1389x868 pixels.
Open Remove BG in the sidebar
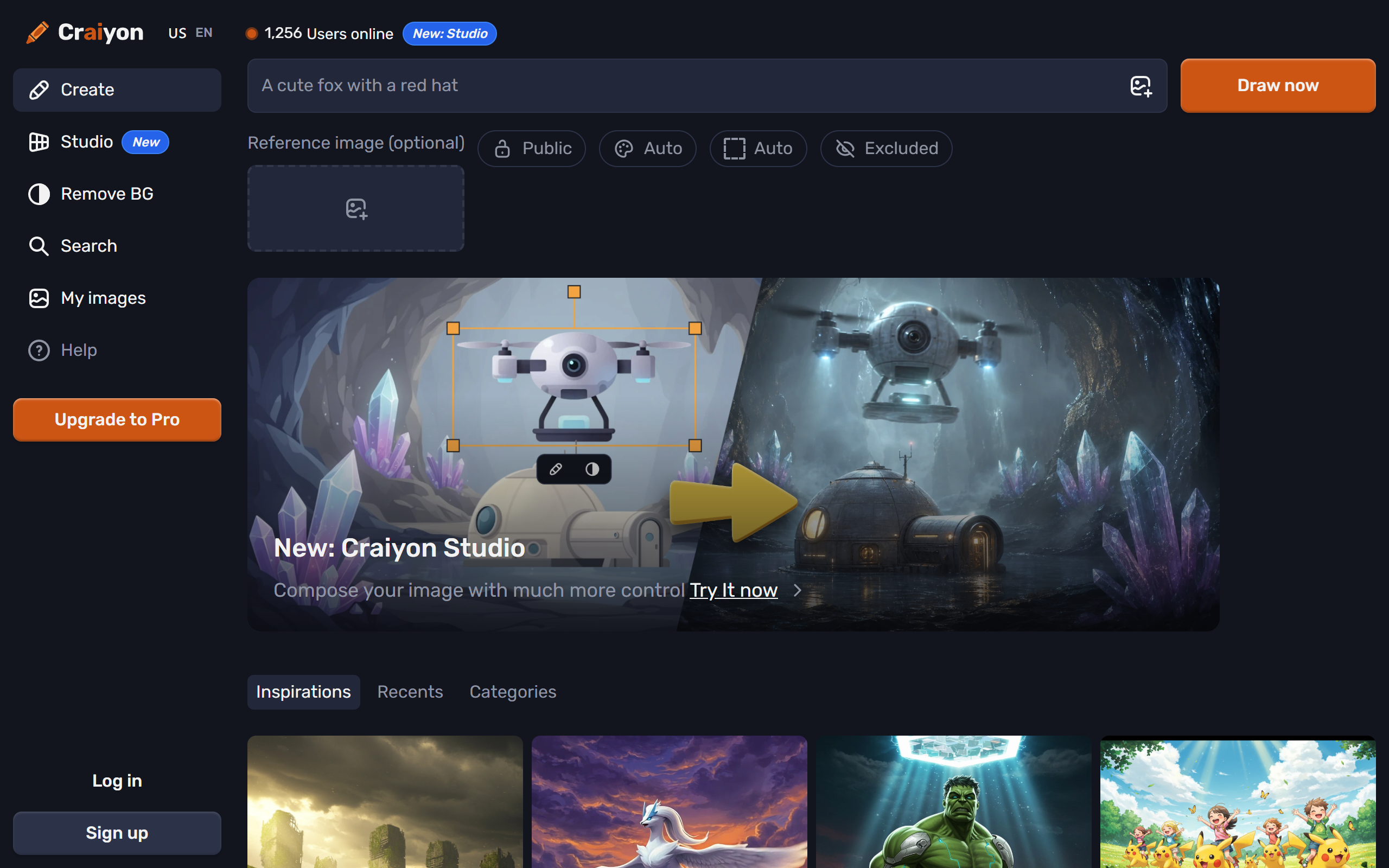click(x=117, y=194)
